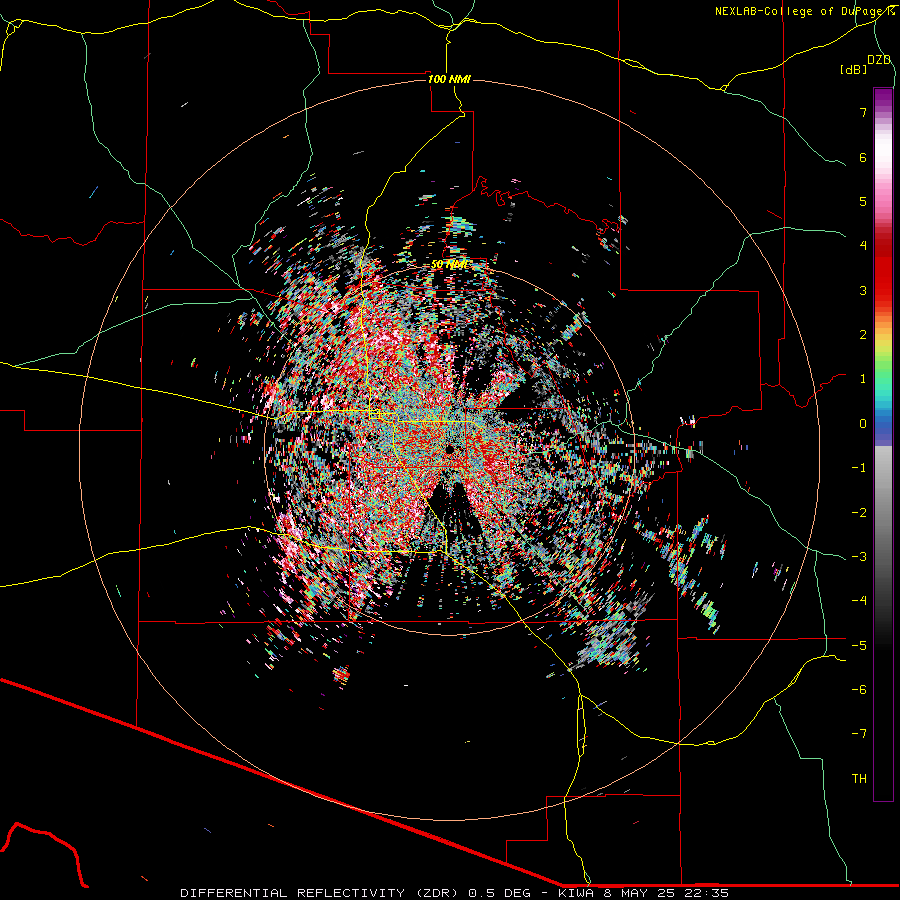This screenshot has width=900, height=900.
Task: Select the -2 dB scale label
Action: (859, 513)
